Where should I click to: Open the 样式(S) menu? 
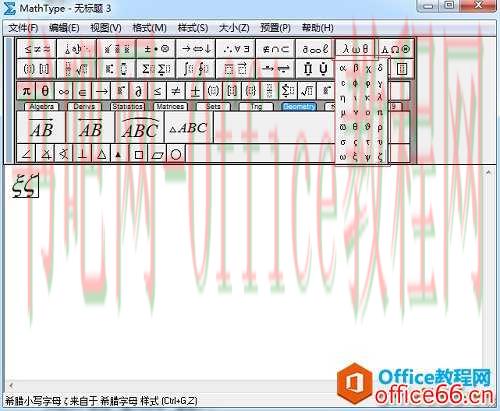(193, 28)
